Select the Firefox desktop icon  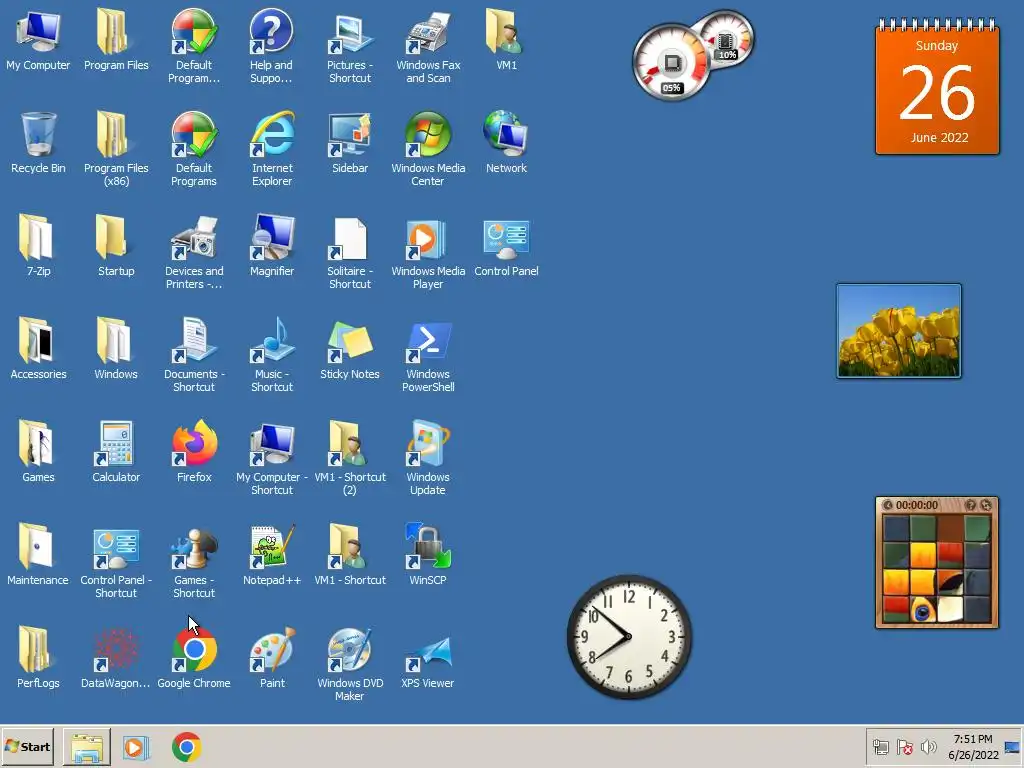pyautogui.click(x=194, y=453)
